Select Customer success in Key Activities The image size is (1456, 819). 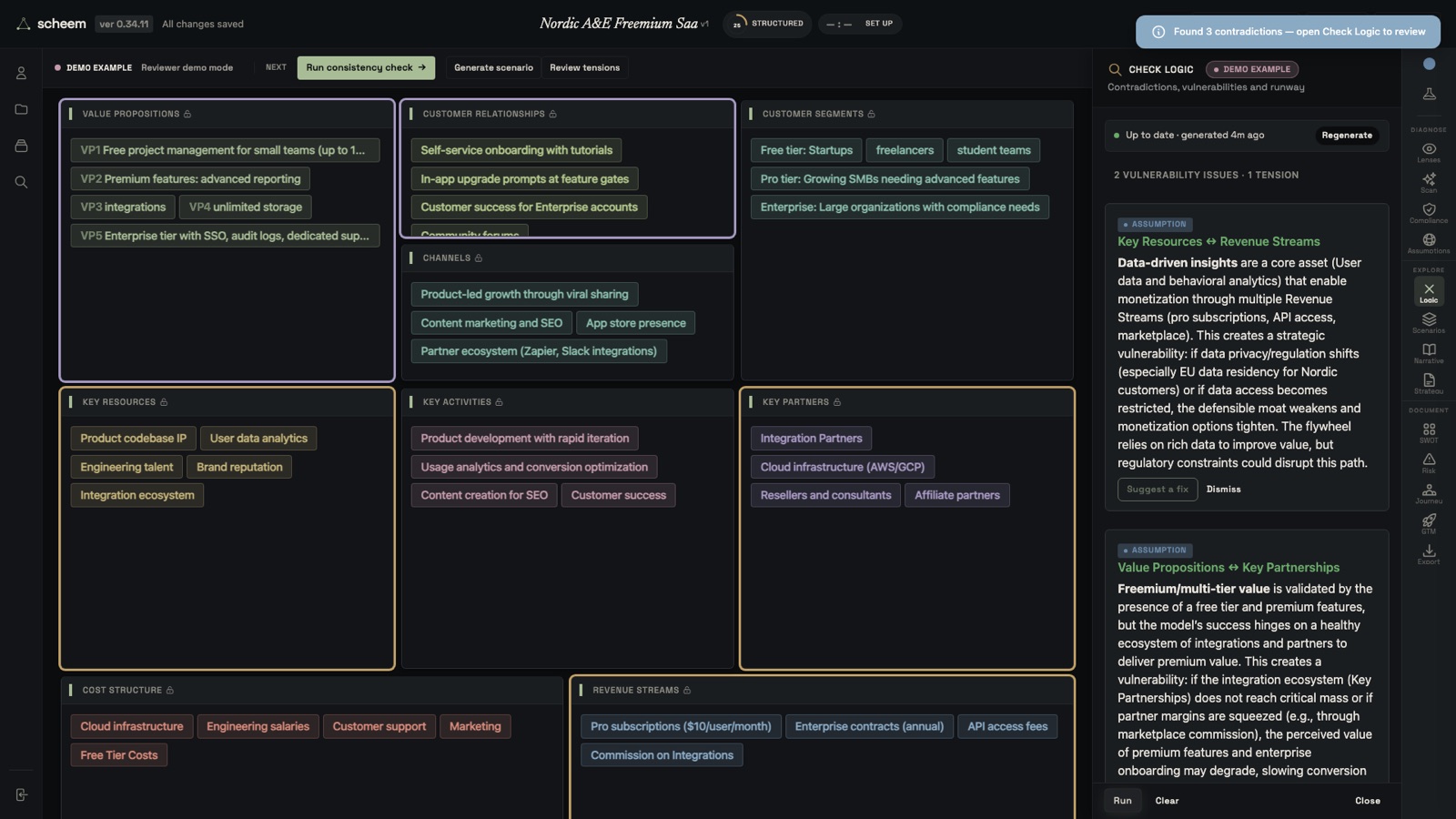click(x=618, y=495)
